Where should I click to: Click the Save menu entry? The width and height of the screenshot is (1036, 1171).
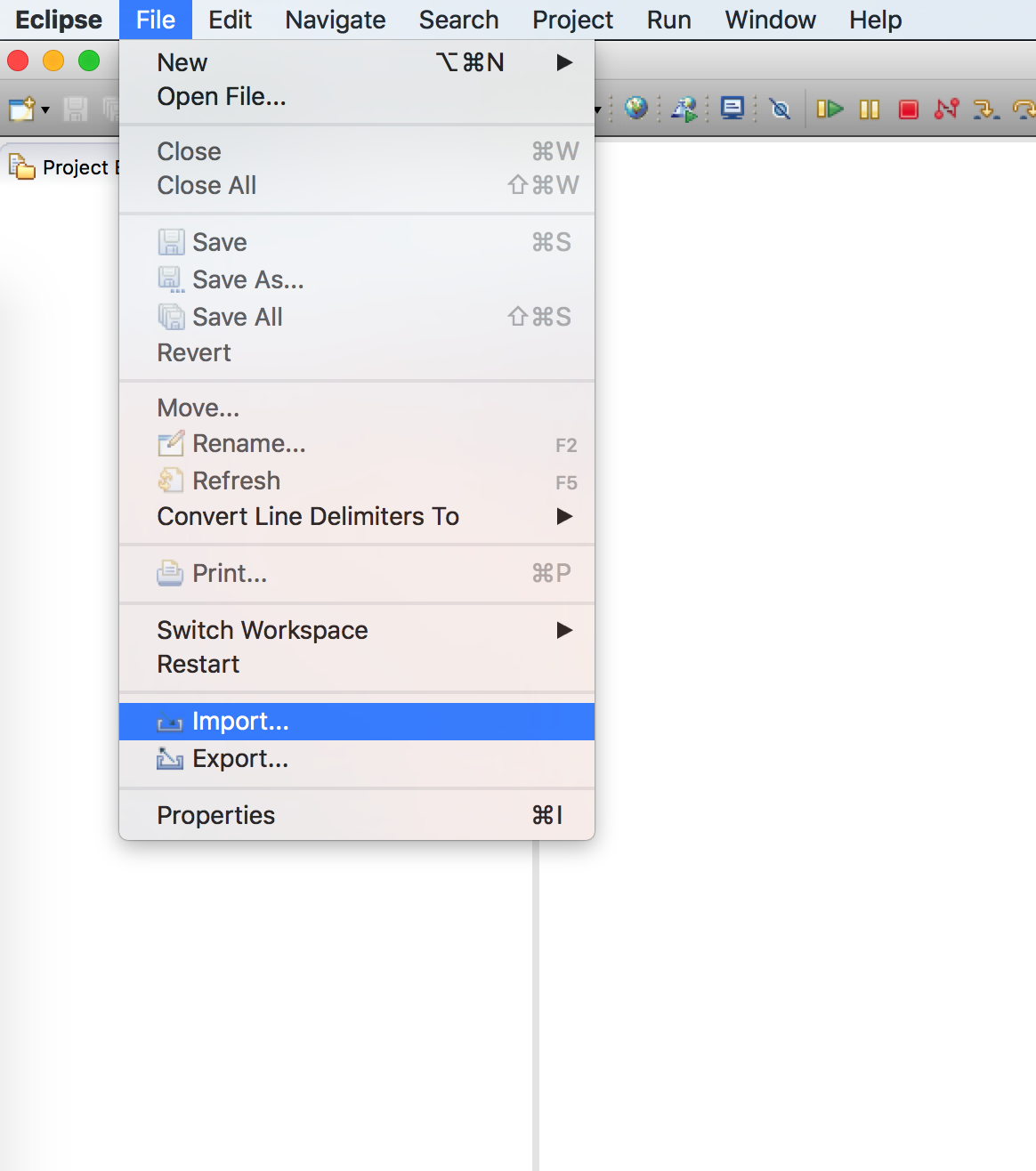357,242
